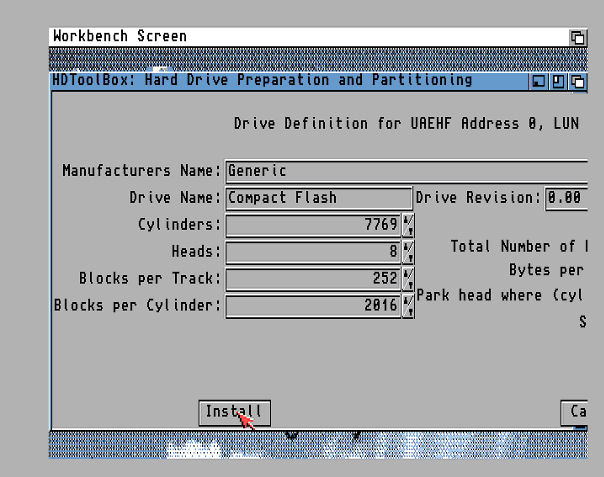Click the Install button

(234, 413)
